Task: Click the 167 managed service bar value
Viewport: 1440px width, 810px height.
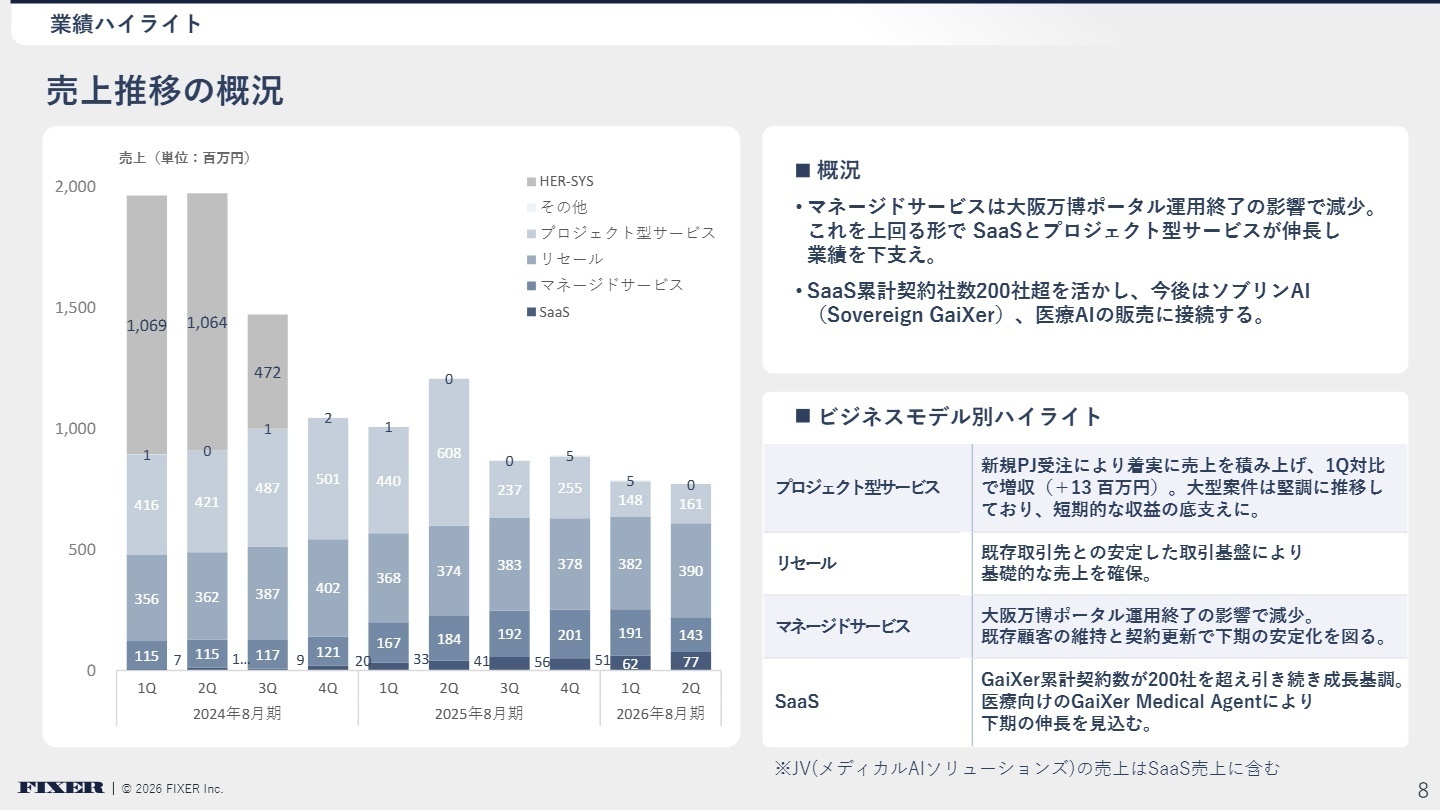Action: [388, 644]
